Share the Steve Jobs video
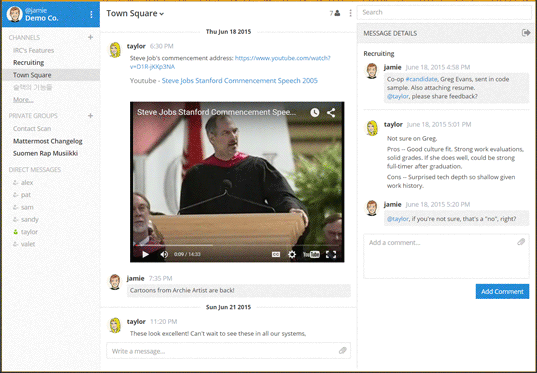The width and height of the screenshot is (537, 373). (x=331, y=112)
